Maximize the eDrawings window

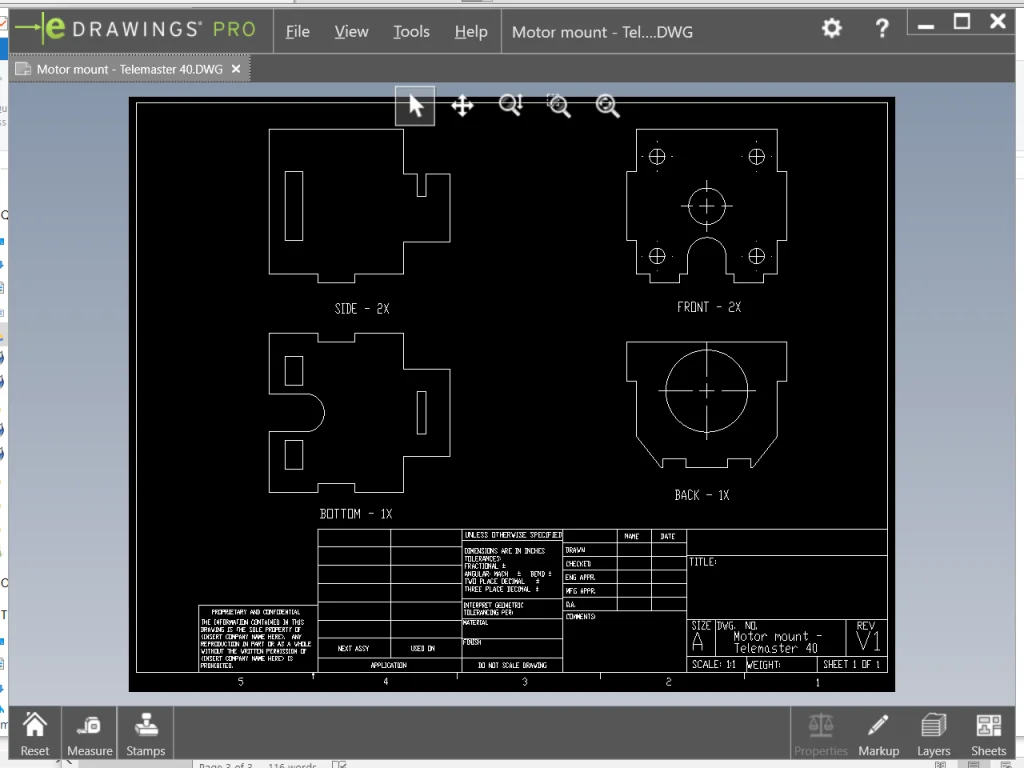pyautogui.click(x=962, y=22)
